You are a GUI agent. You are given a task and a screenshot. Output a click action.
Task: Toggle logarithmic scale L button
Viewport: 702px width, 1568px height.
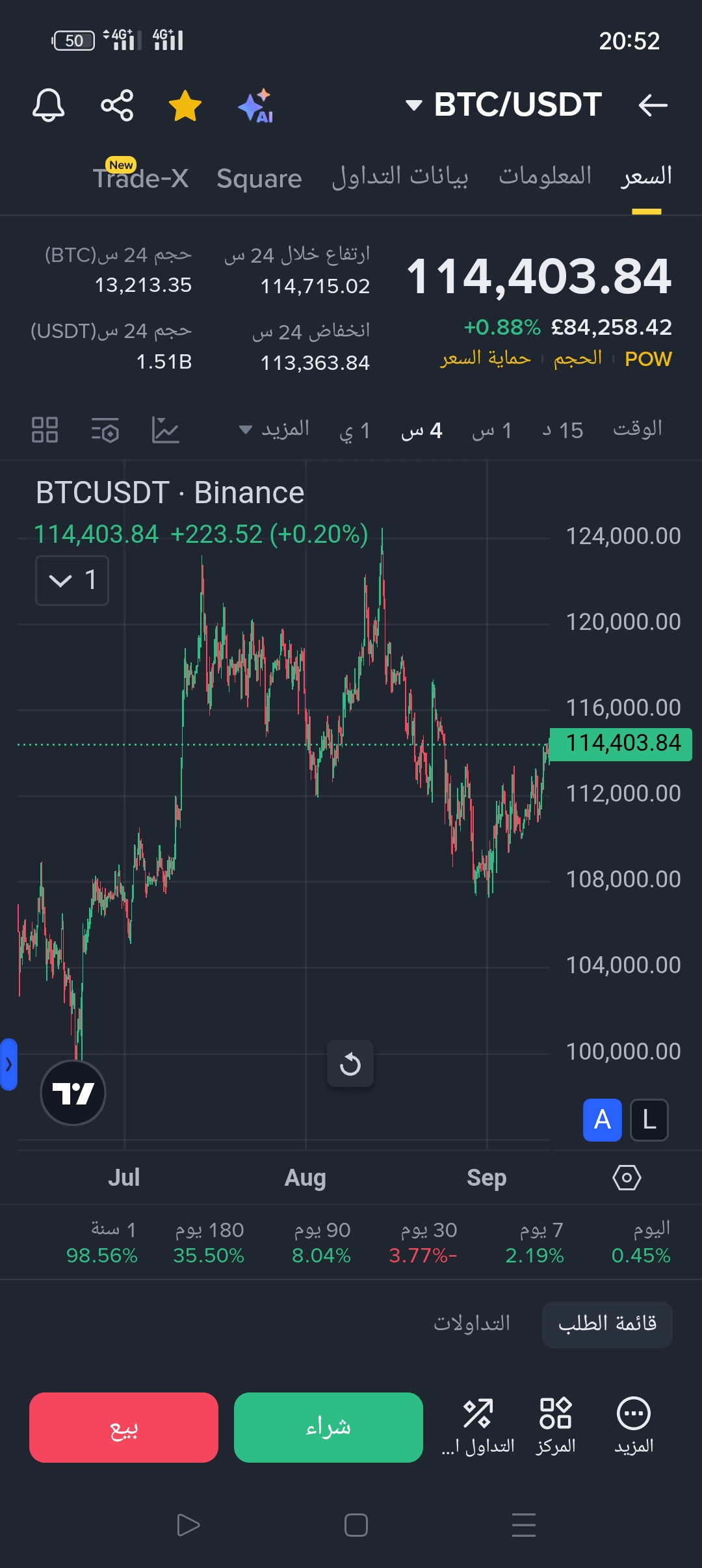click(x=649, y=1120)
